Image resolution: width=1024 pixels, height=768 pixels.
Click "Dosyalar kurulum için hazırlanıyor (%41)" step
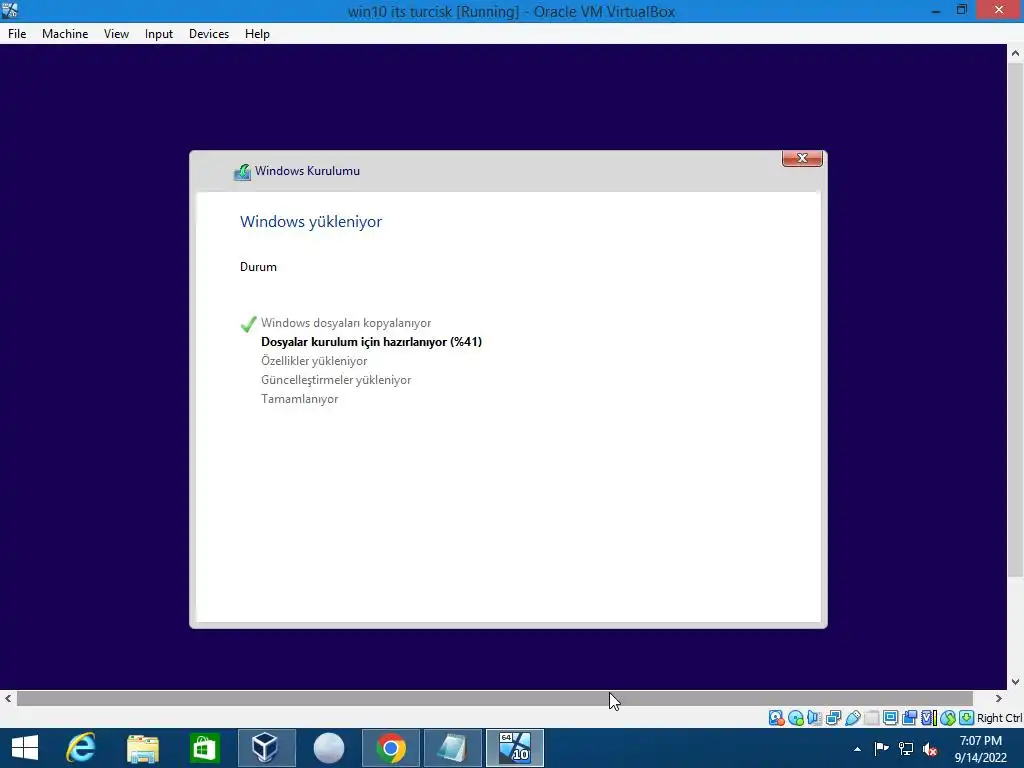[x=372, y=342]
